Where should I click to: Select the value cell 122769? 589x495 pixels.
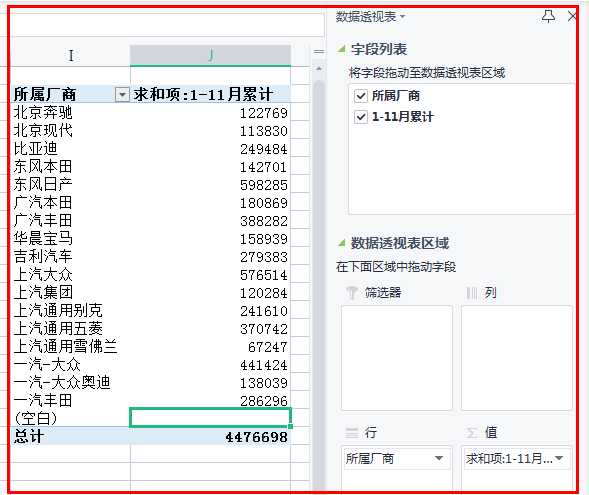point(210,112)
